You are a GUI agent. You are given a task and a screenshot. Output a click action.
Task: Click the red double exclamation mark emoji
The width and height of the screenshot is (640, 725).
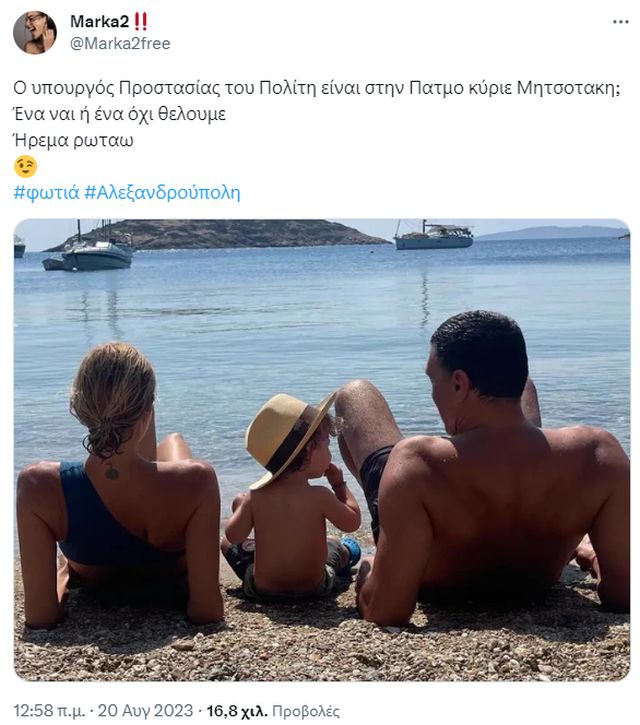point(140,21)
